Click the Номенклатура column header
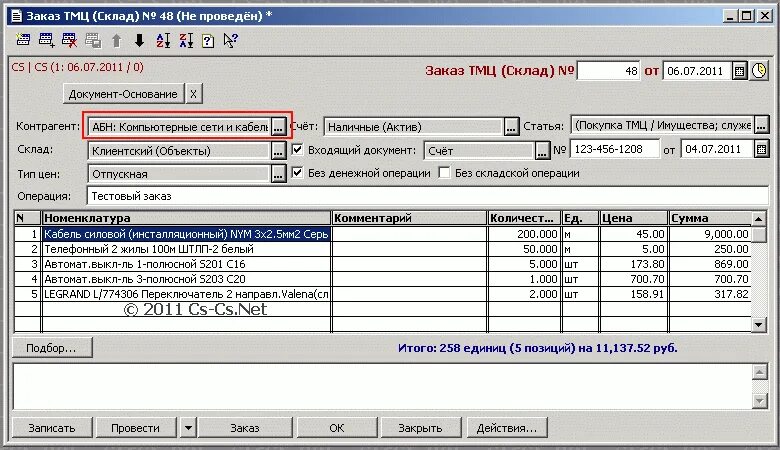Viewport: 780px width, 450px height. [187, 218]
